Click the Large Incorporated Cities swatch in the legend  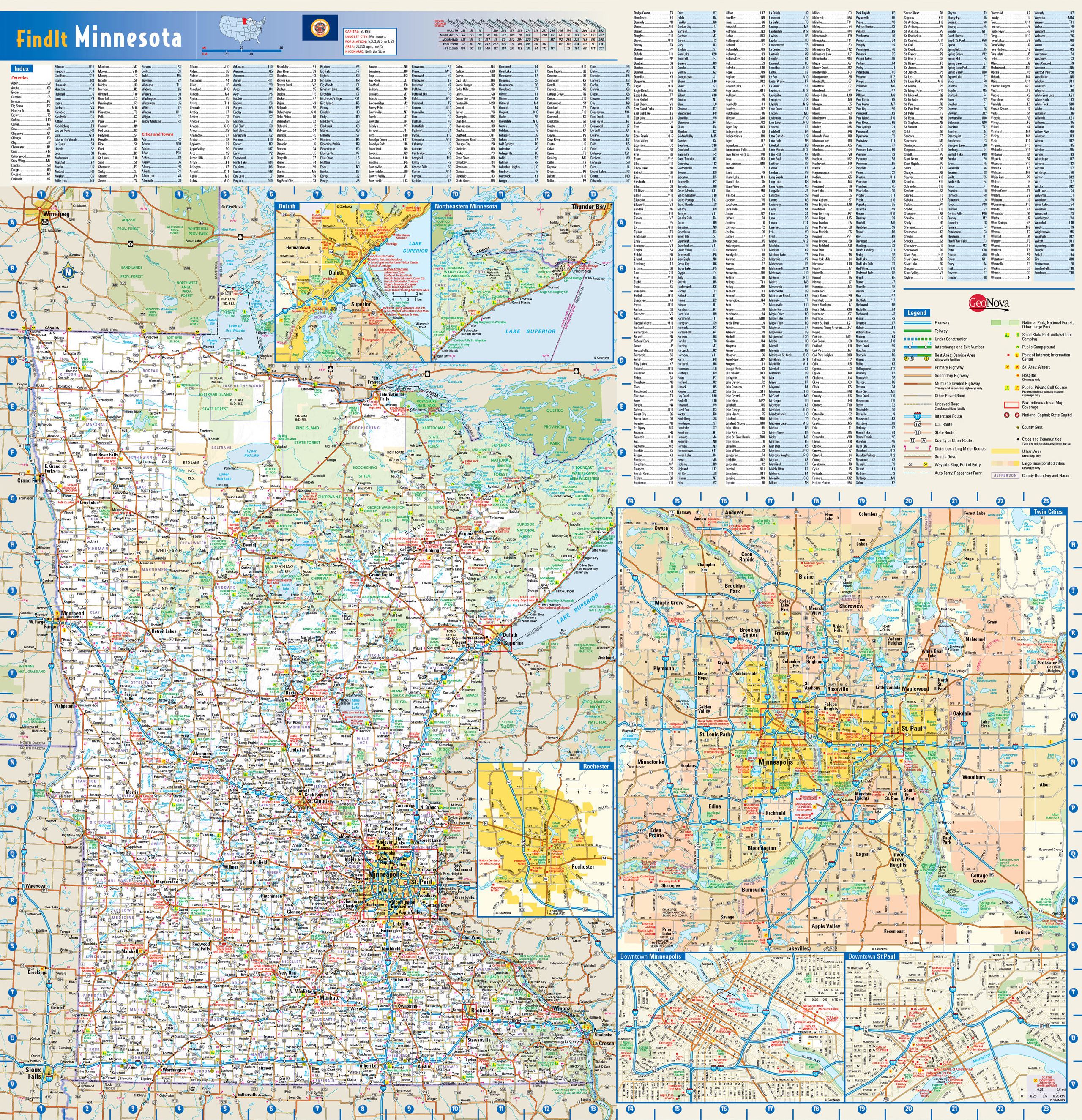(1005, 464)
